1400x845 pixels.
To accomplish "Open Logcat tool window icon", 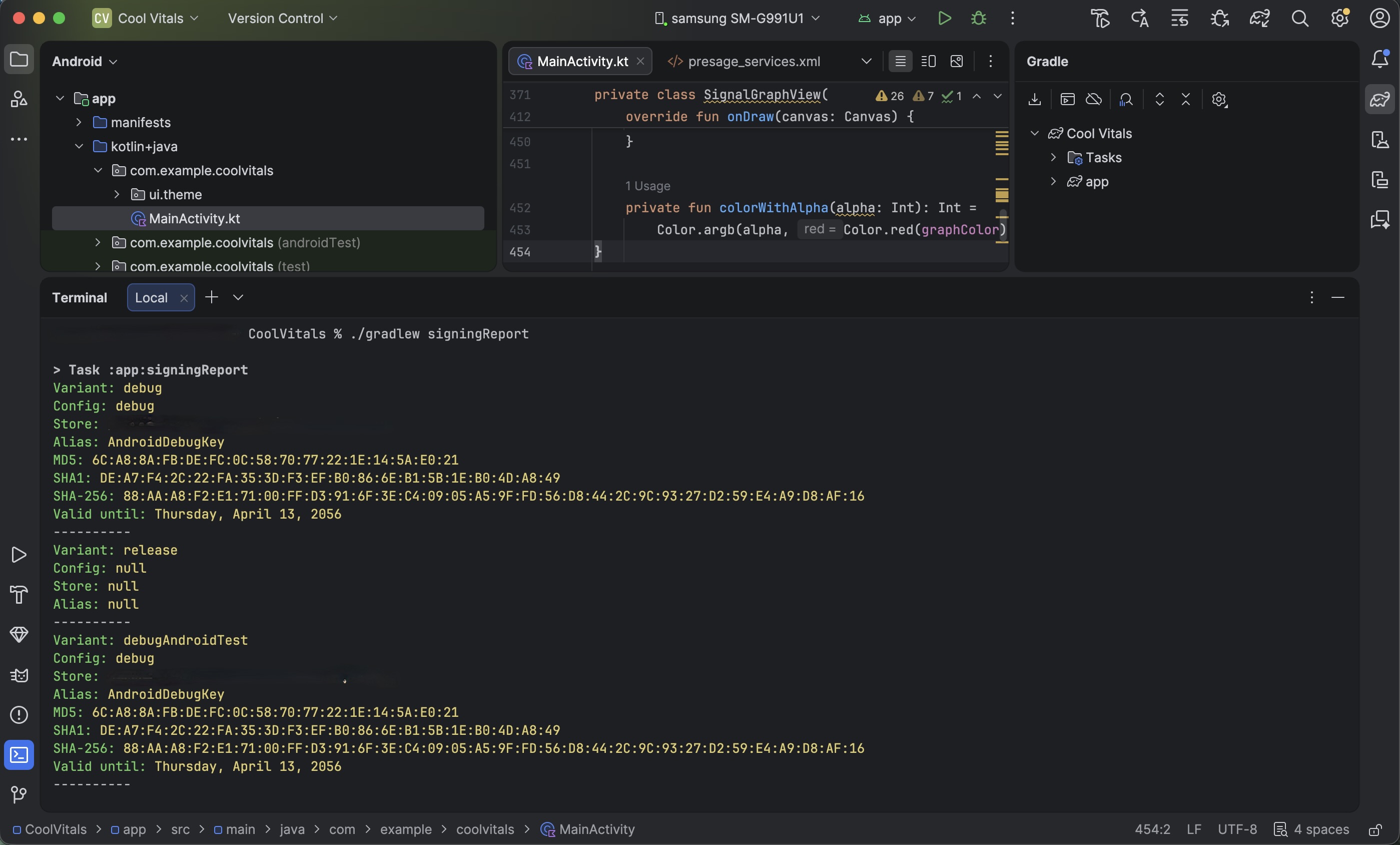I will click(19, 675).
